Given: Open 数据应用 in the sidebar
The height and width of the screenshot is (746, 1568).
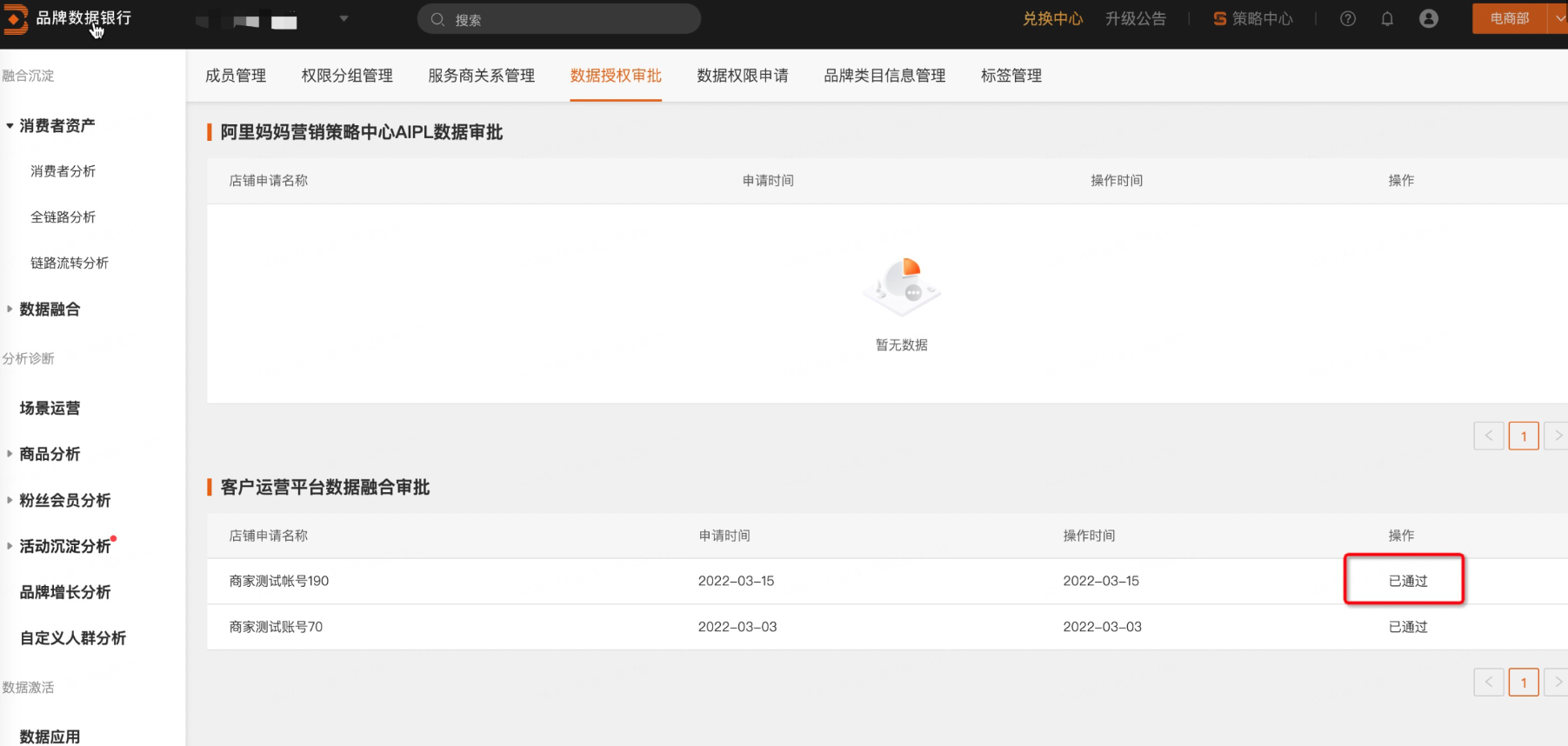Looking at the screenshot, I should click(50, 736).
